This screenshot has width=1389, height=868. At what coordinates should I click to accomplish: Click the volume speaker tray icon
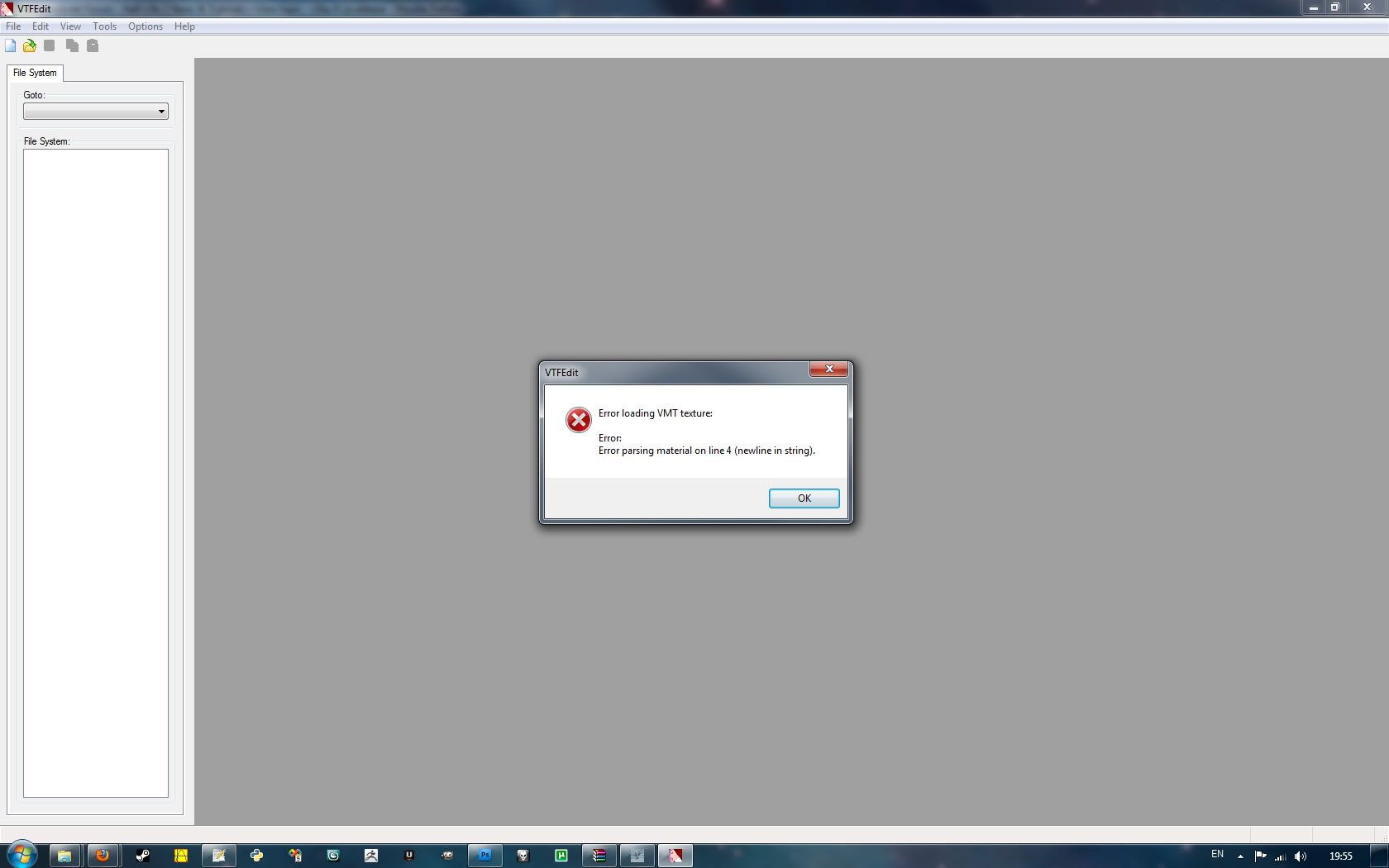click(1301, 856)
